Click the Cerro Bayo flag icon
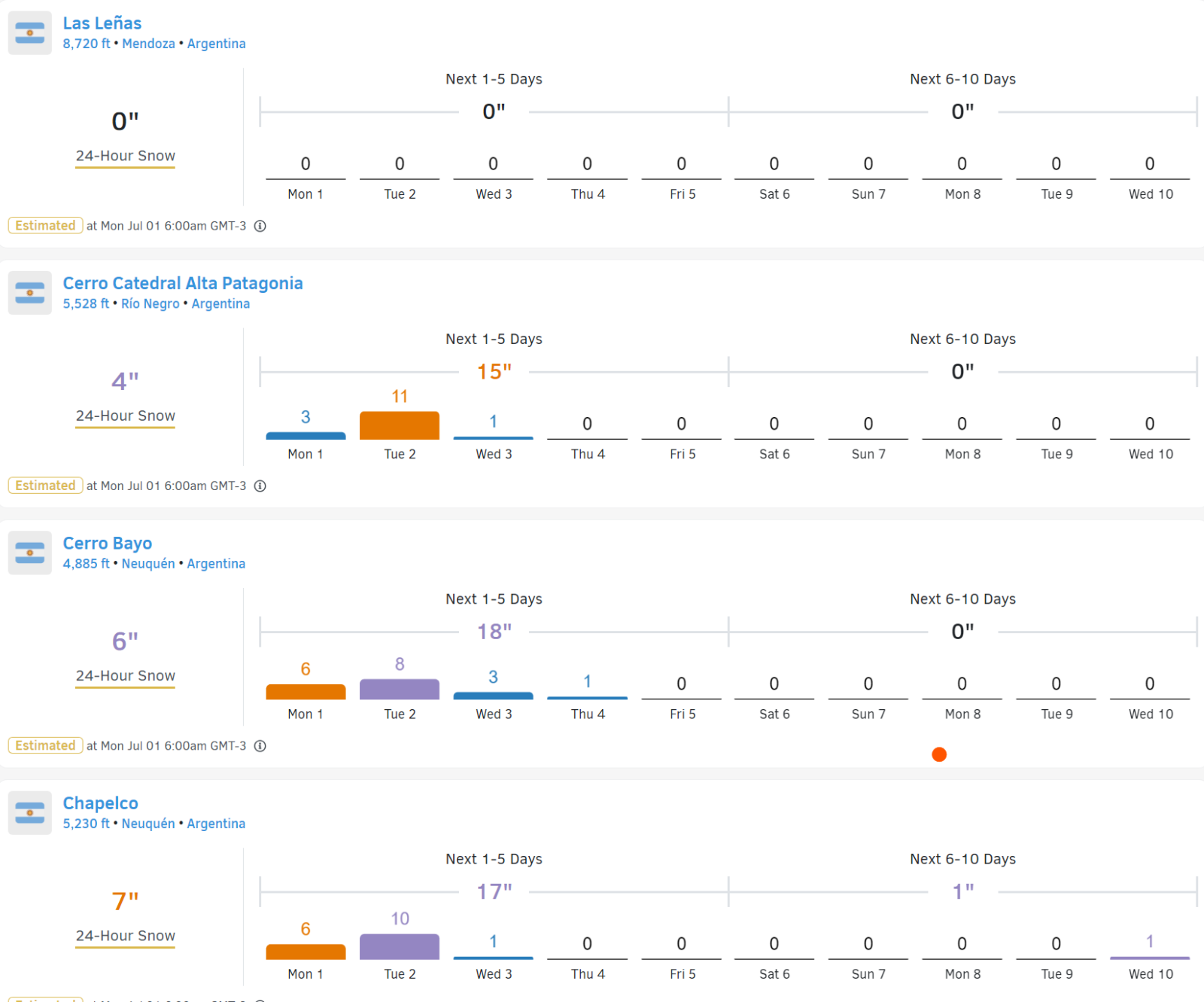 [x=30, y=553]
